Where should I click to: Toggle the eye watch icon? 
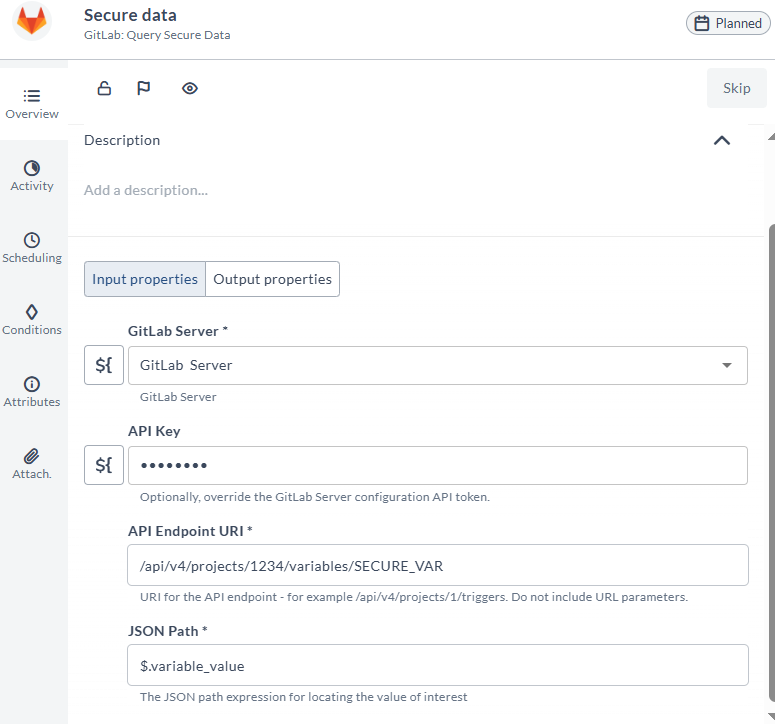[x=190, y=88]
